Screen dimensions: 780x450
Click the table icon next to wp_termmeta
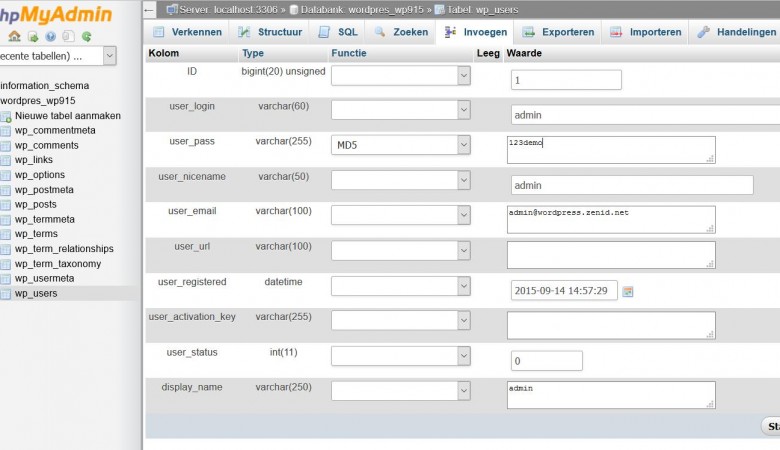[x=5, y=220]
